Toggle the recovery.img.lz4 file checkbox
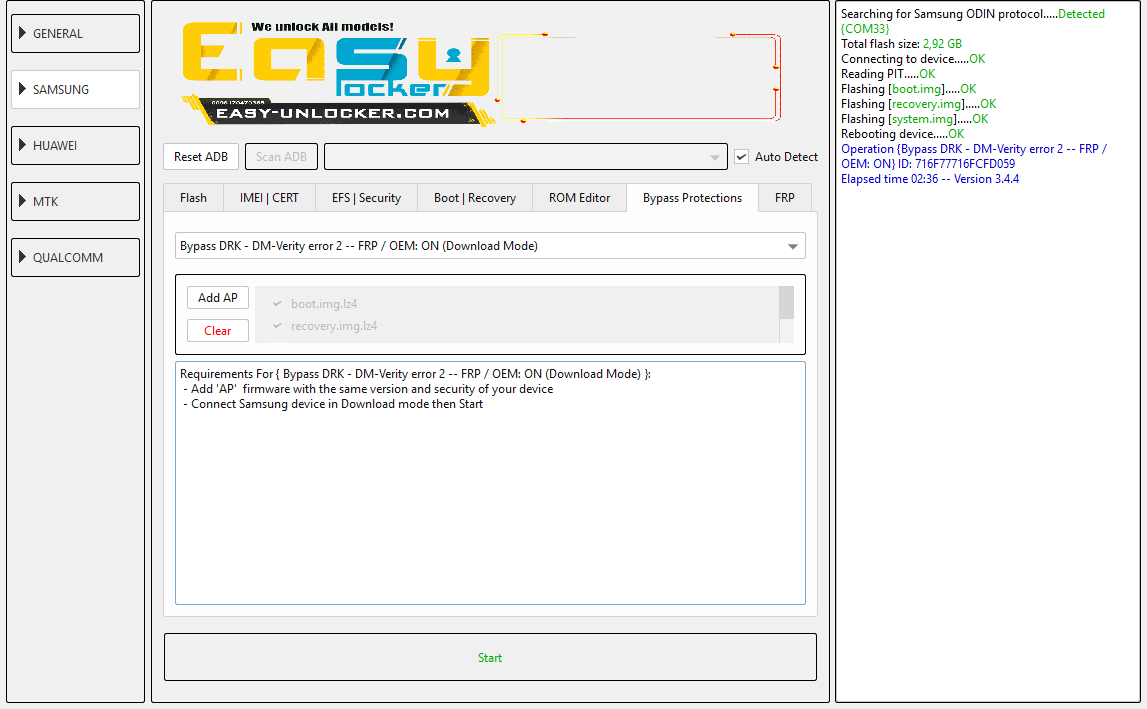 click(x=278, y=326)
